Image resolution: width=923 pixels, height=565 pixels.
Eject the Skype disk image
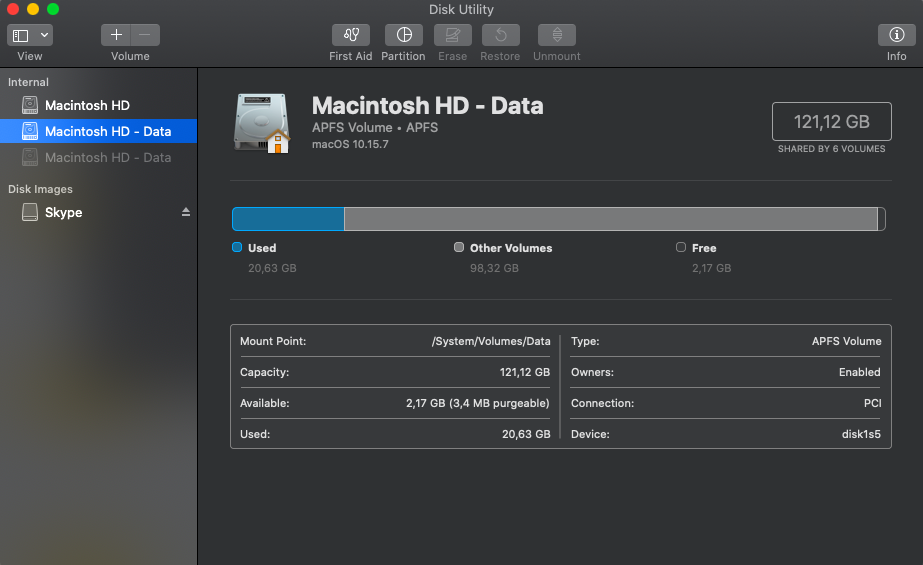(185, 212)
